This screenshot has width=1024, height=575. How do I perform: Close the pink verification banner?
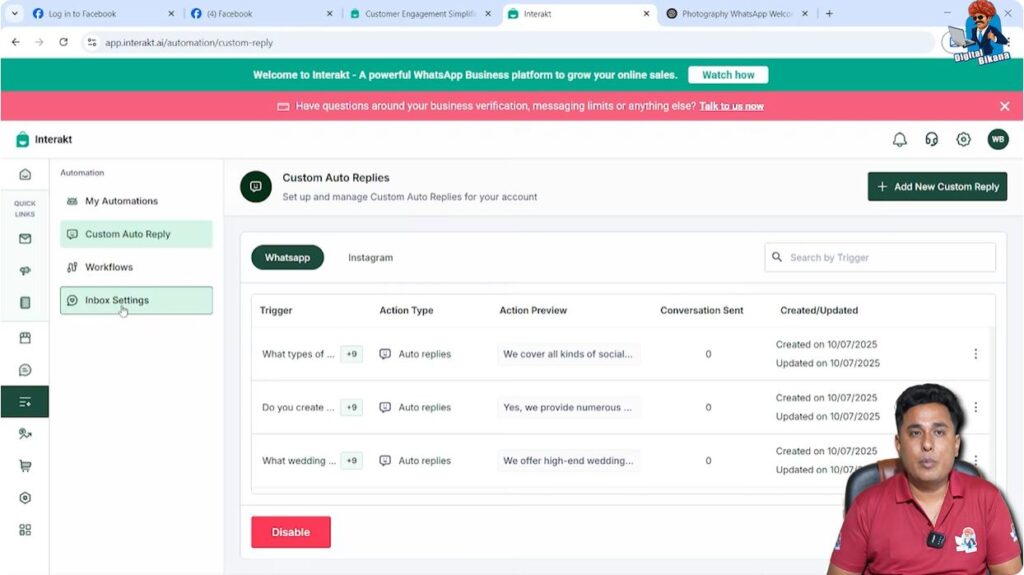coord(1004,106)
